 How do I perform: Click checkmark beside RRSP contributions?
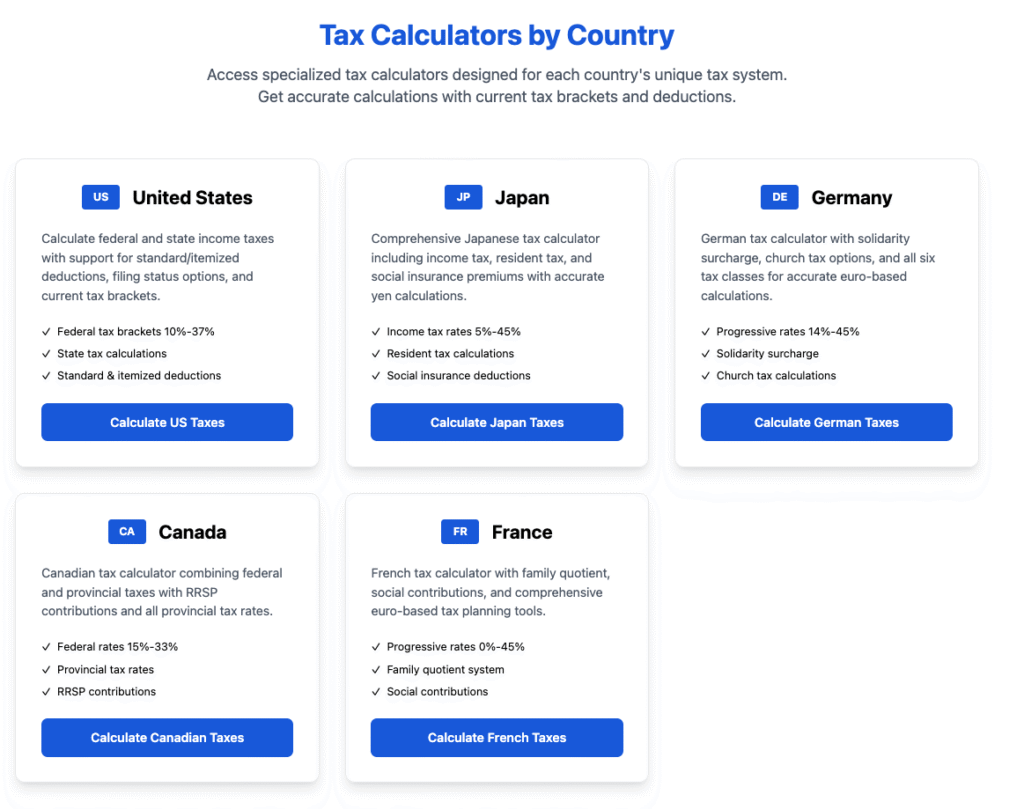(47, 692)
